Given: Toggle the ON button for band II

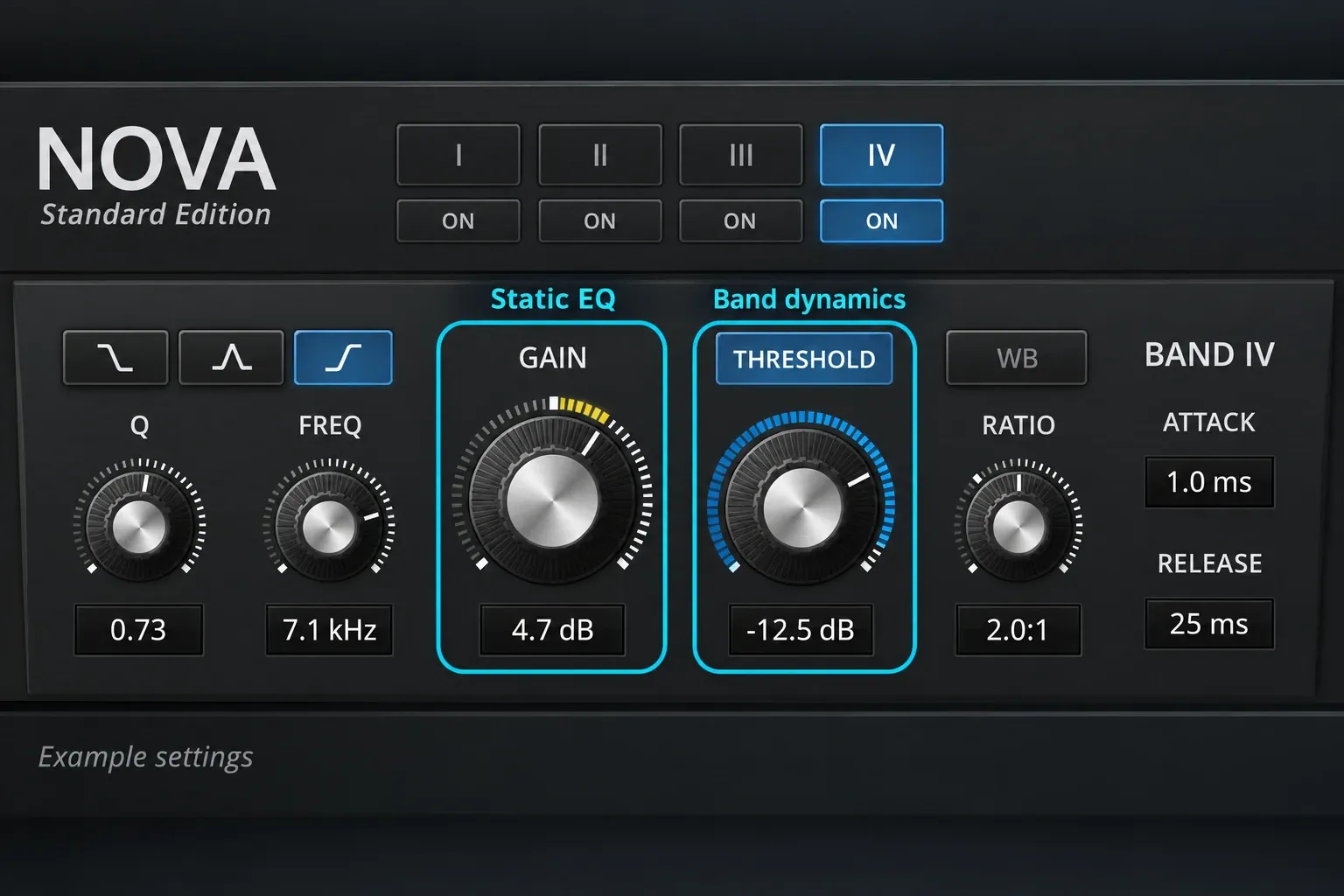Looking at the screenshot, I should click(x=600, y=221).
